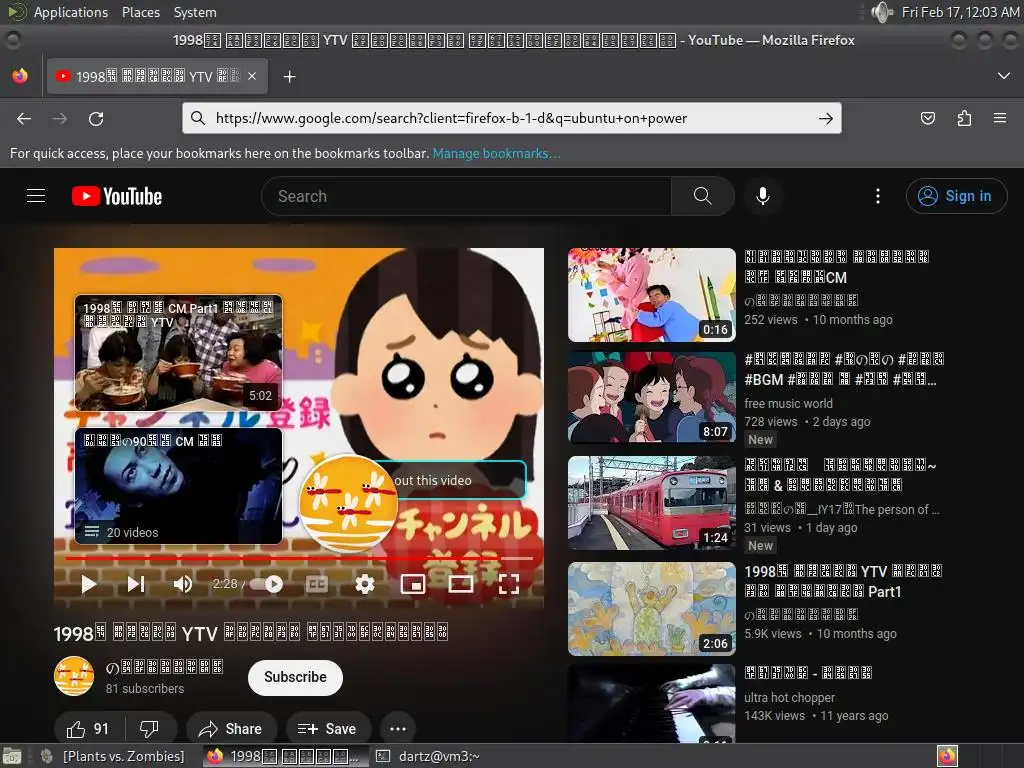Subscribe to the channel

click(295, 677)
